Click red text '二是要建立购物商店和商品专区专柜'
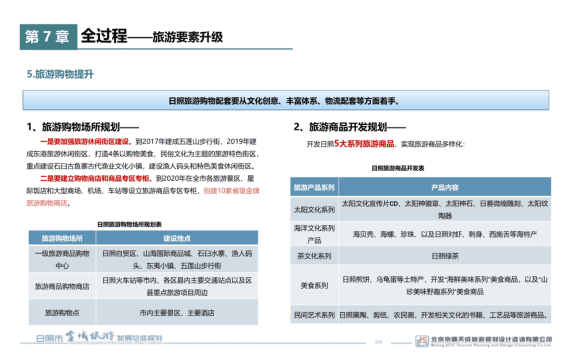The image size is (570, 360). (96, 179)
